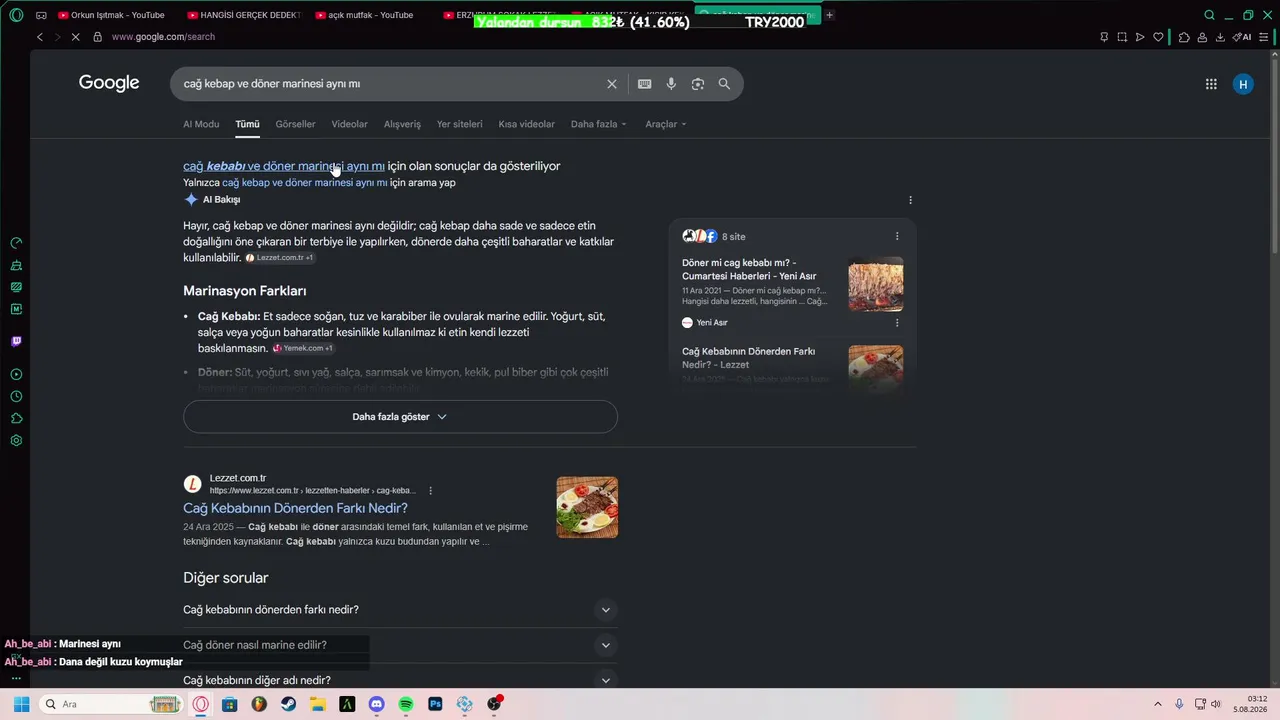1280x720 pixels.
Task: Open Steam from the taskbar
Action: tap(288, 704)
